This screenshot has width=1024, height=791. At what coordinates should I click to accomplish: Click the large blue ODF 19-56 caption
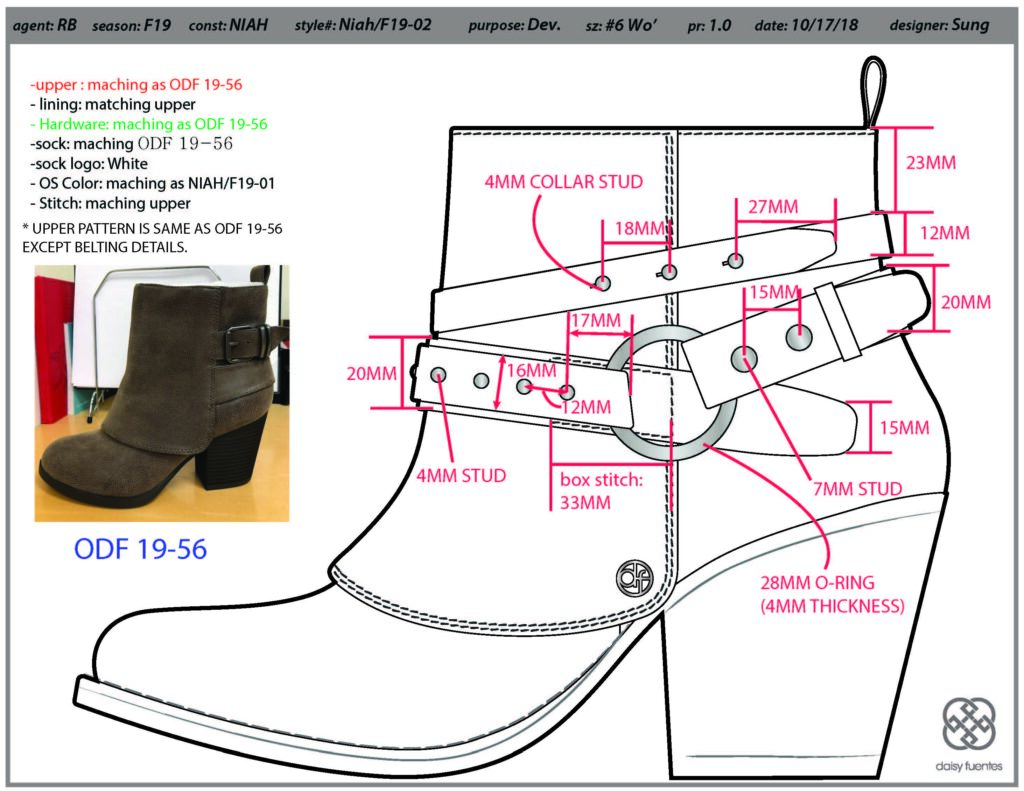coord(140,548)
